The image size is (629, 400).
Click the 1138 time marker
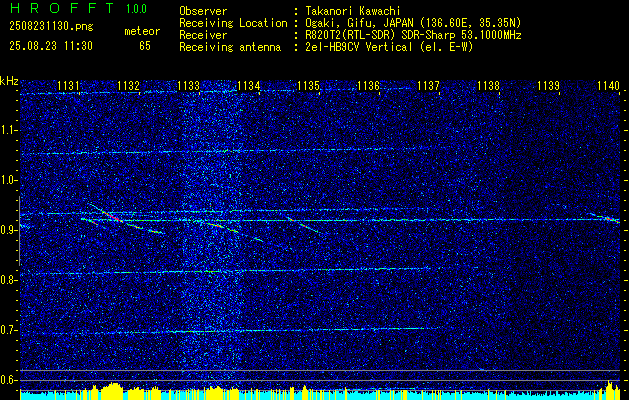(x=489, y=85)
